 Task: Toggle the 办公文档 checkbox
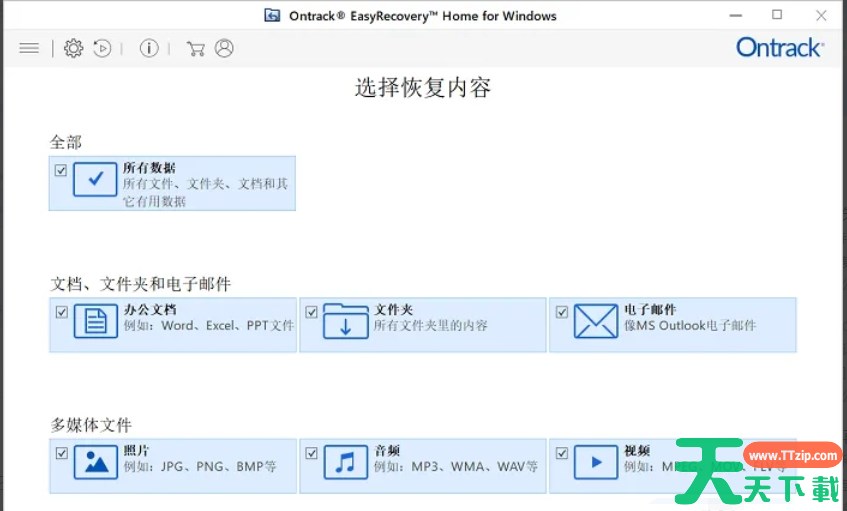pyautogui.click(x=62, y=312)
